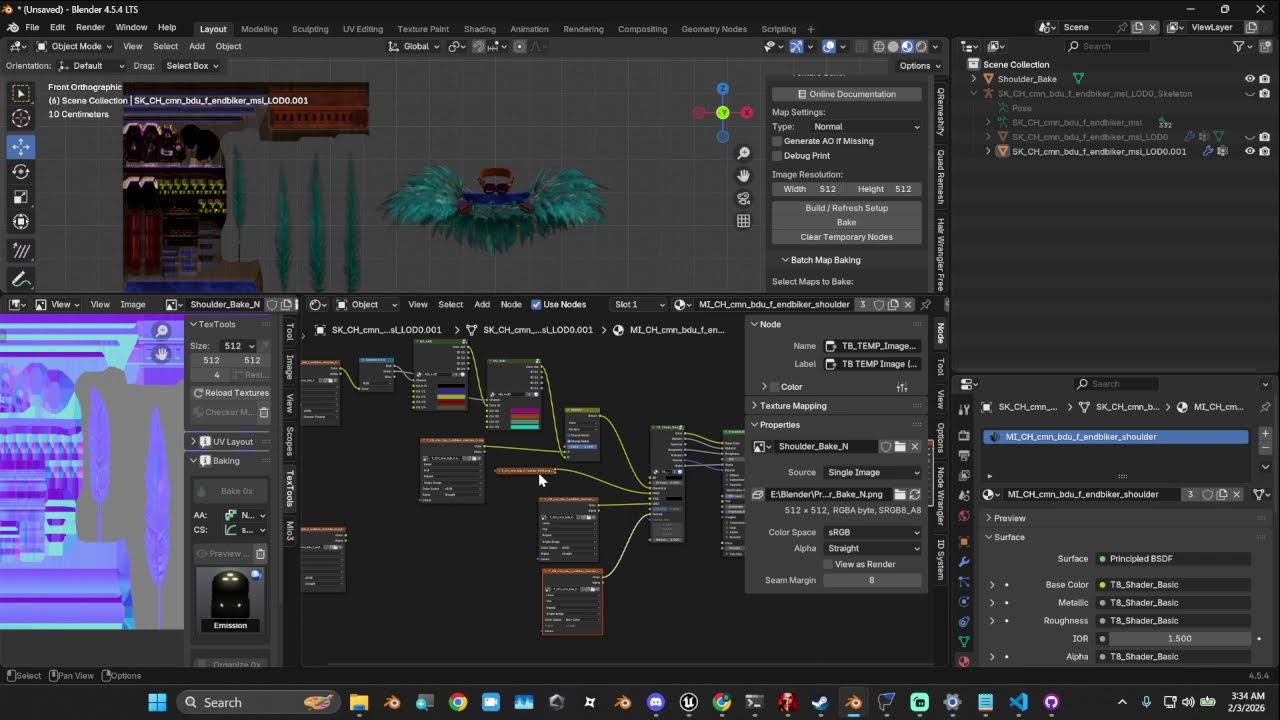
Task: Choose the Rotate tool in the viewport toolbar
Action: 21,171
